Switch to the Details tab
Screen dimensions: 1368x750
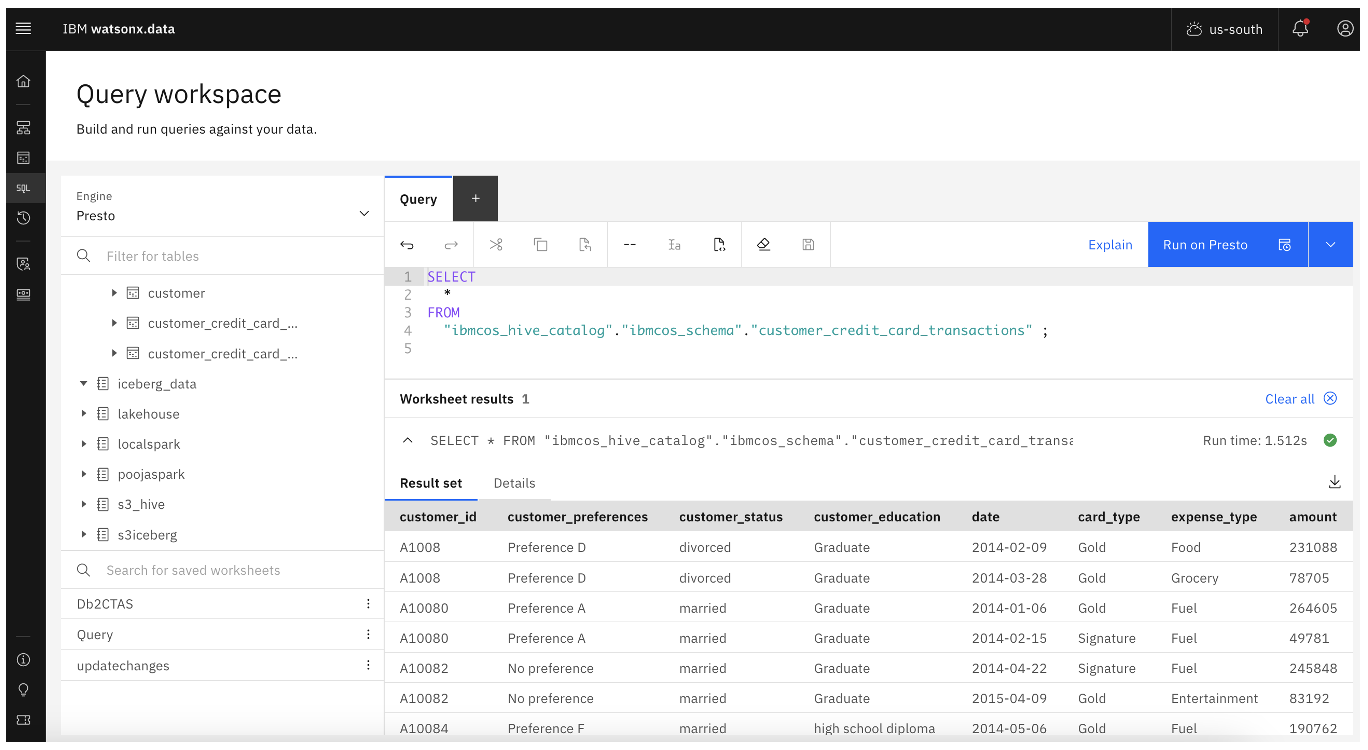coord(514,483)
